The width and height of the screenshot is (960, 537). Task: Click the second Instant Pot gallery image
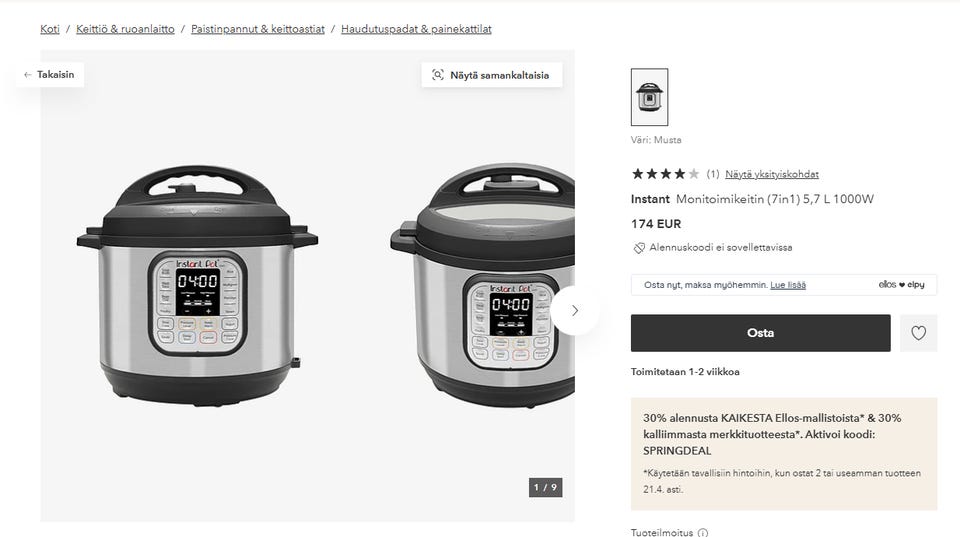click(482, 285)
